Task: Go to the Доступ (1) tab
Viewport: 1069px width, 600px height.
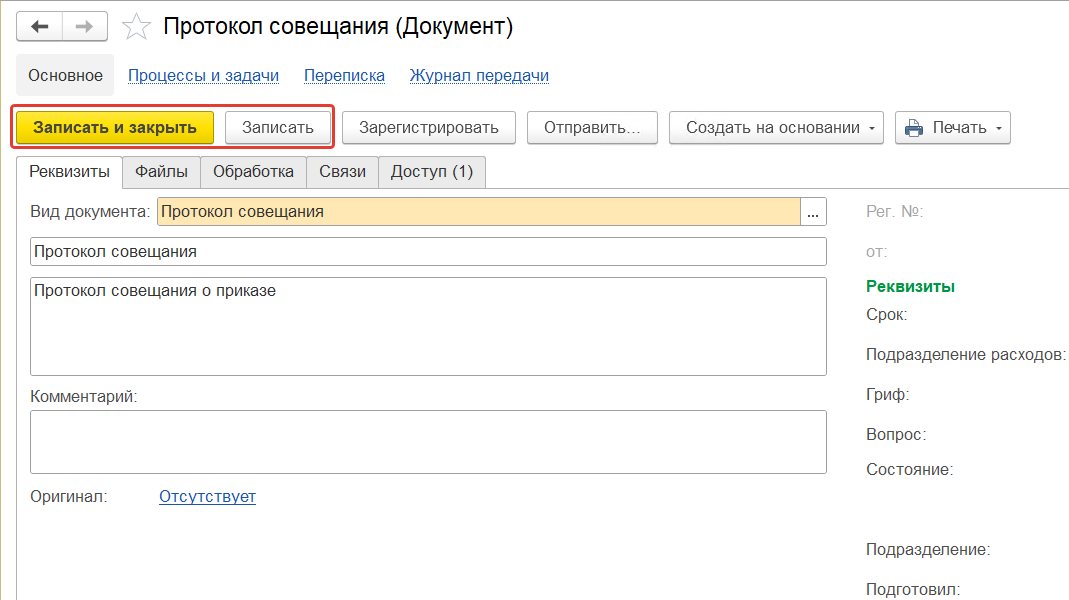Action: tap(431, 172)
